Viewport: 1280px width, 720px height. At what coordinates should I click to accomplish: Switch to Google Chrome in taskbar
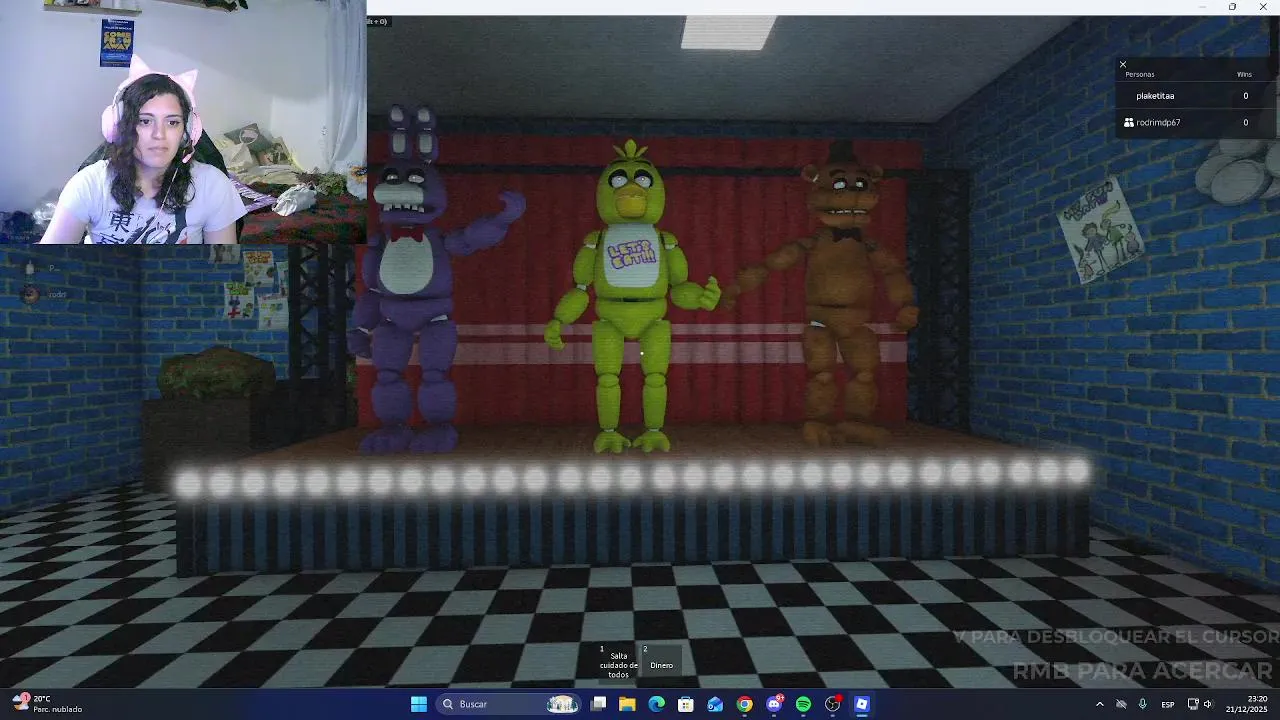(x=745, y=704)
